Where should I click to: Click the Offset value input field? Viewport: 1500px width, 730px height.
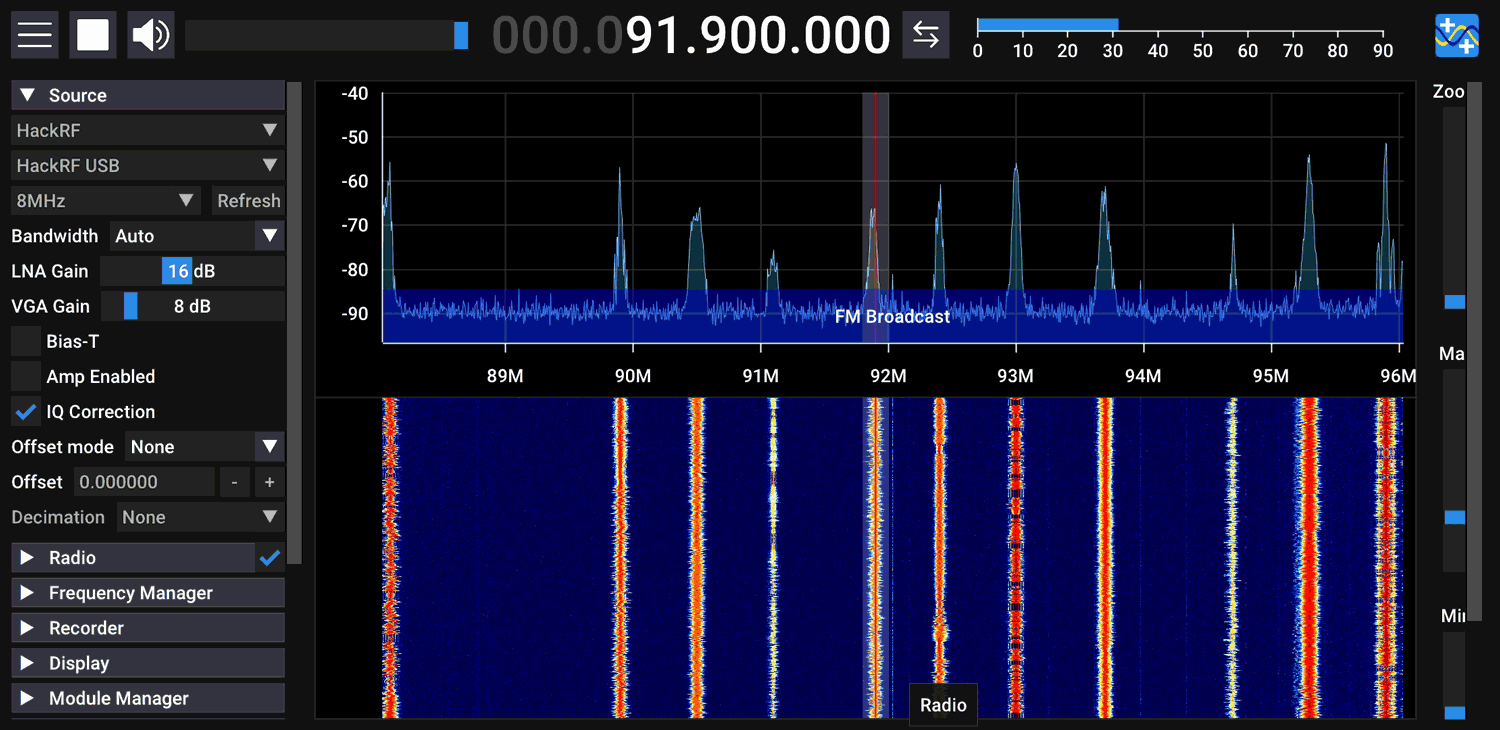(x=145, y=482)
